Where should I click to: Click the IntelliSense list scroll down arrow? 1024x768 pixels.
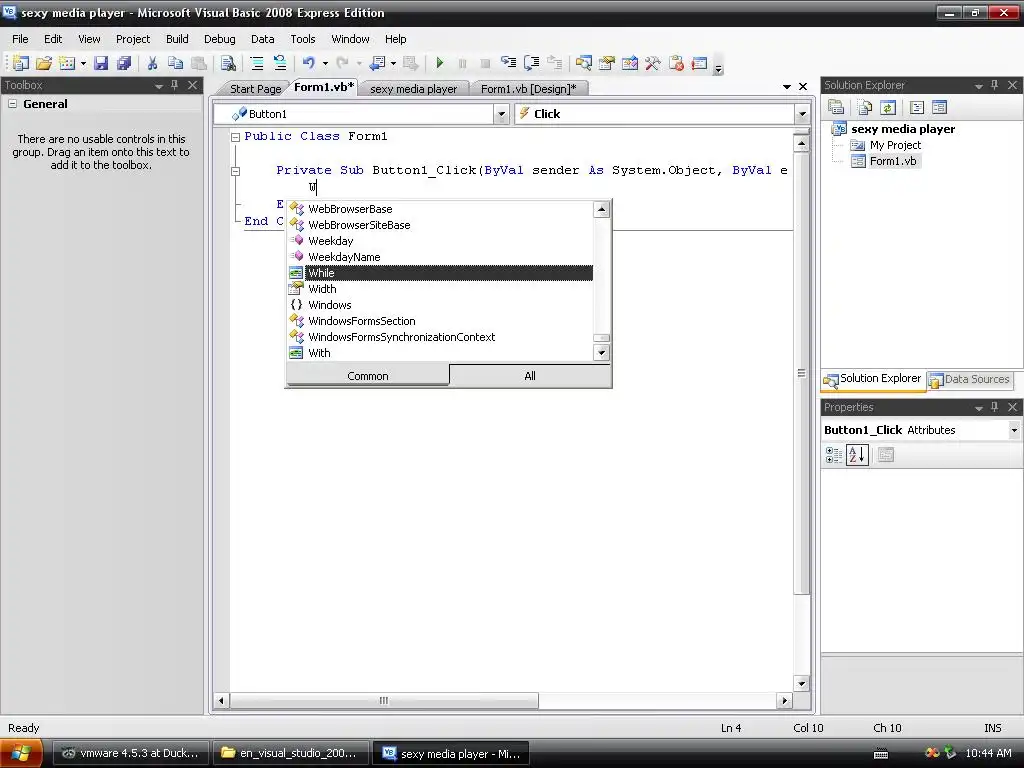pyautogui.click(x=601, y=353)
